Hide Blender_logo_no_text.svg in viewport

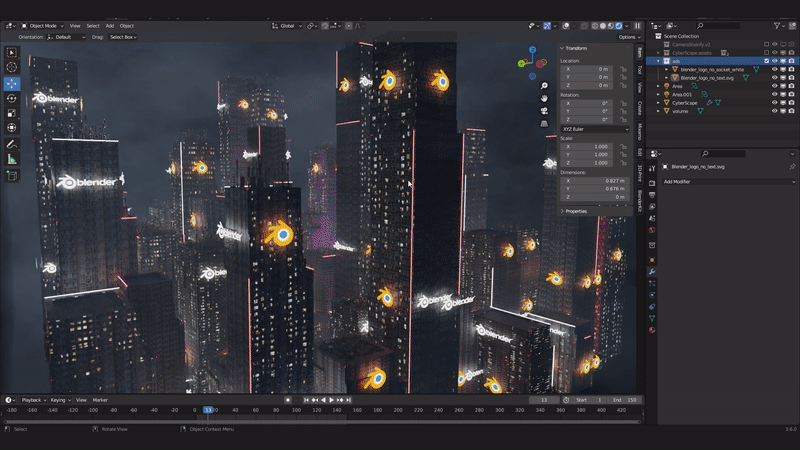(774, 78)
